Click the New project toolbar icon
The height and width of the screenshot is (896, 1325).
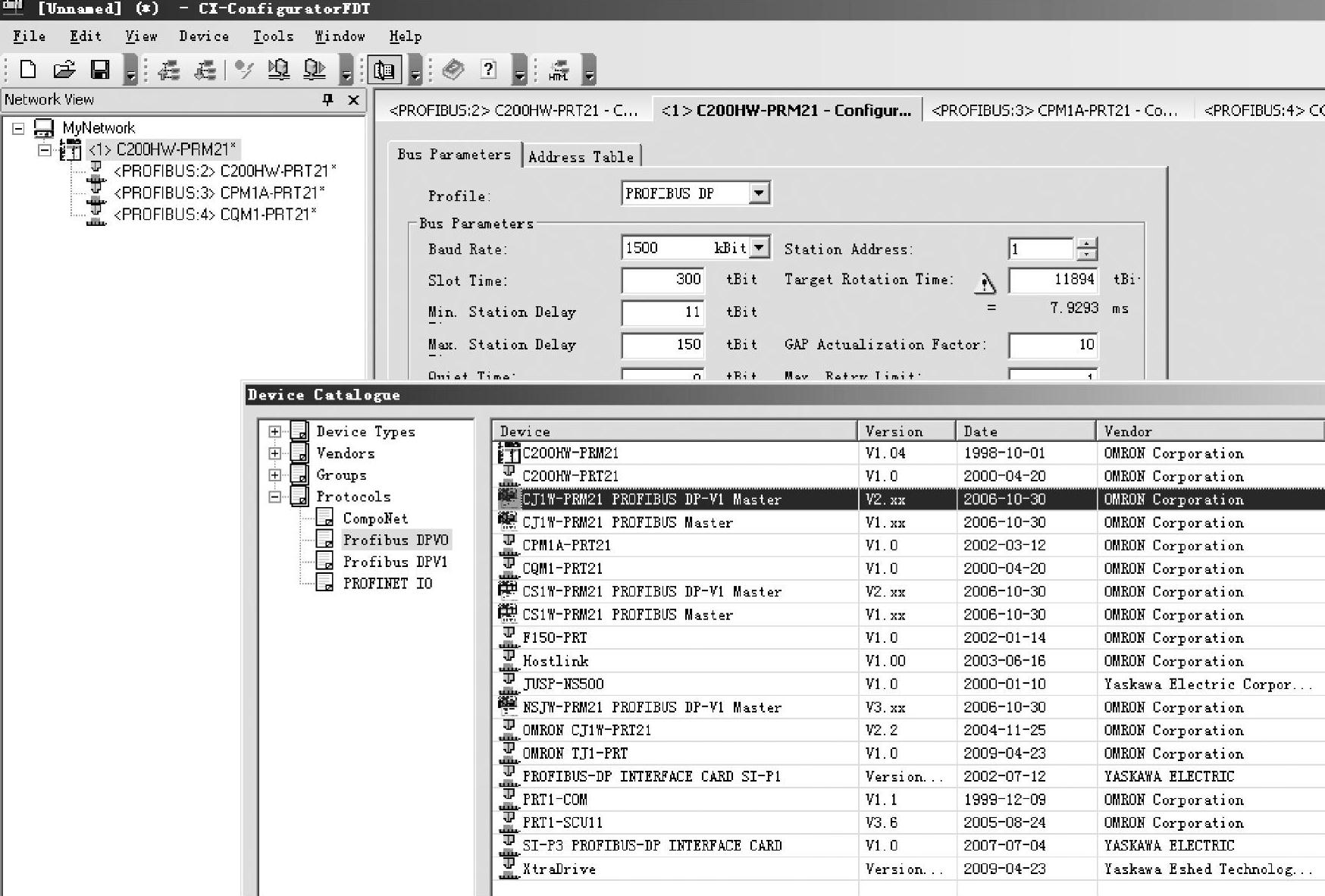pos(28,70)
